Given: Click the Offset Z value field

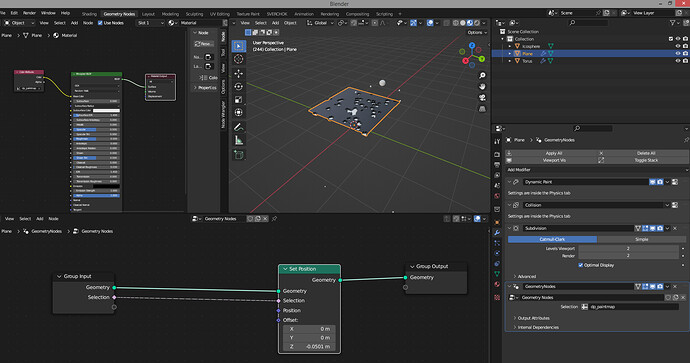Looking at the screenshot, I should [x=309, y=347].
